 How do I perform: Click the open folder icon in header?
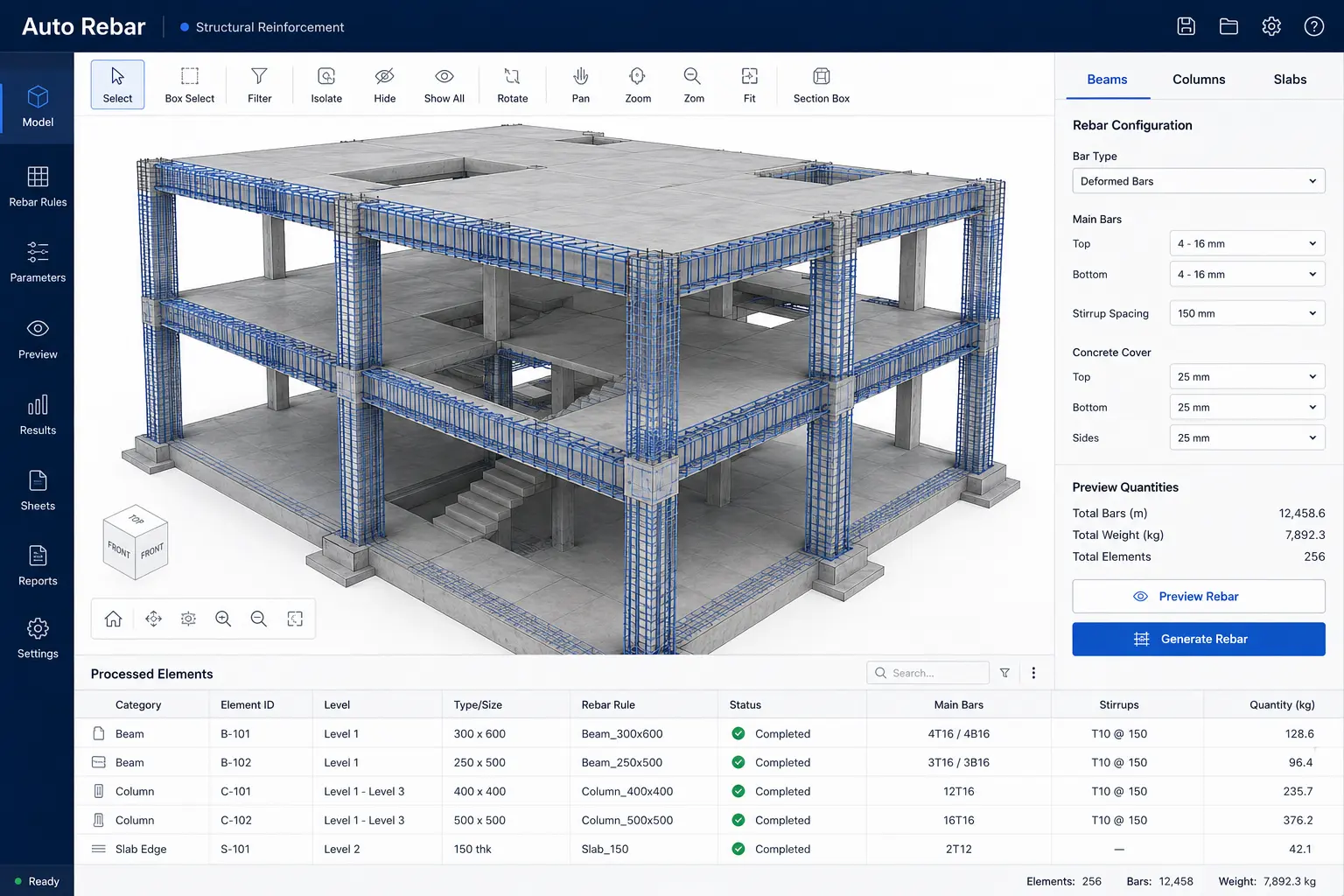pos(1228,26)
